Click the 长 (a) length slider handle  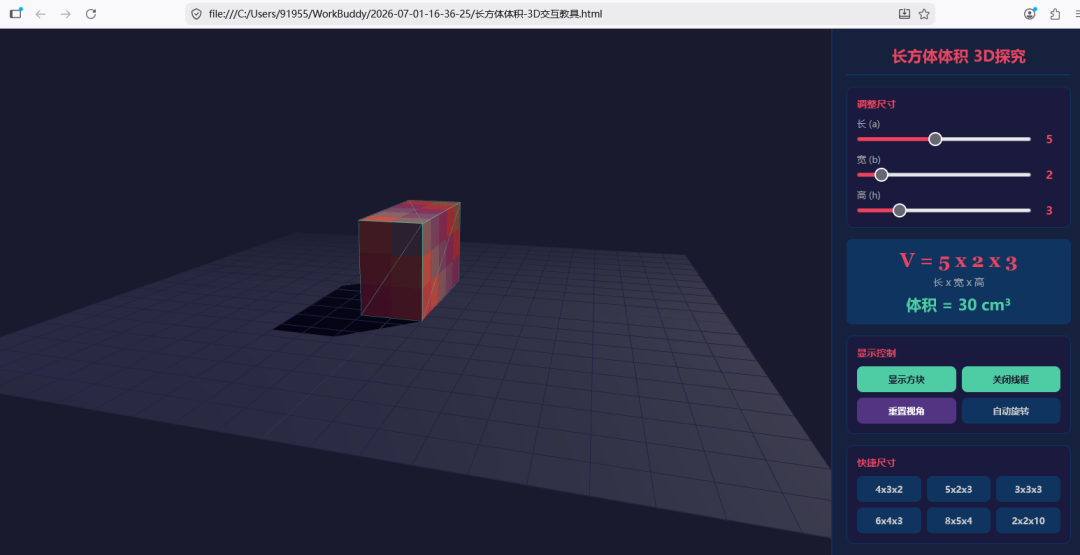935,139
